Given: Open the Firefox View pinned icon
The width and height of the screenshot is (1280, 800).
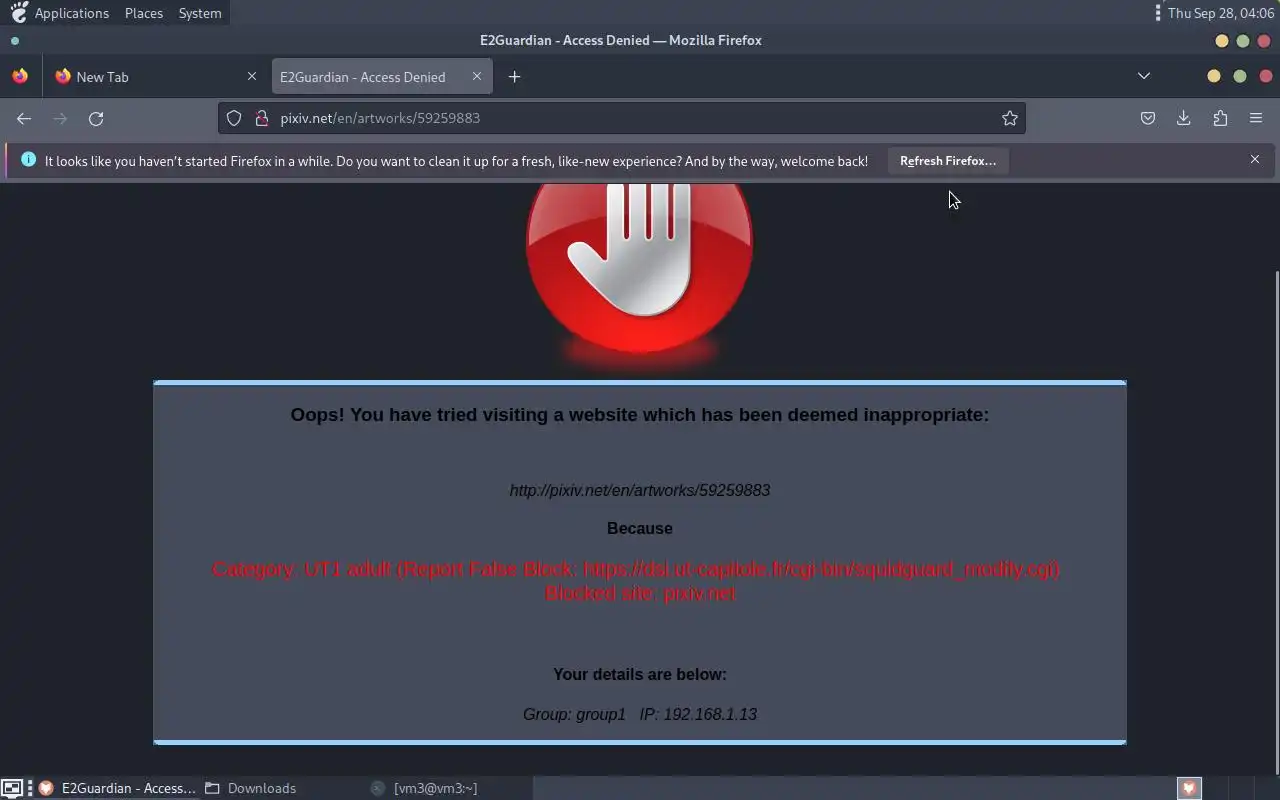Looking at the screenshot, I should [x=20, y=77].
